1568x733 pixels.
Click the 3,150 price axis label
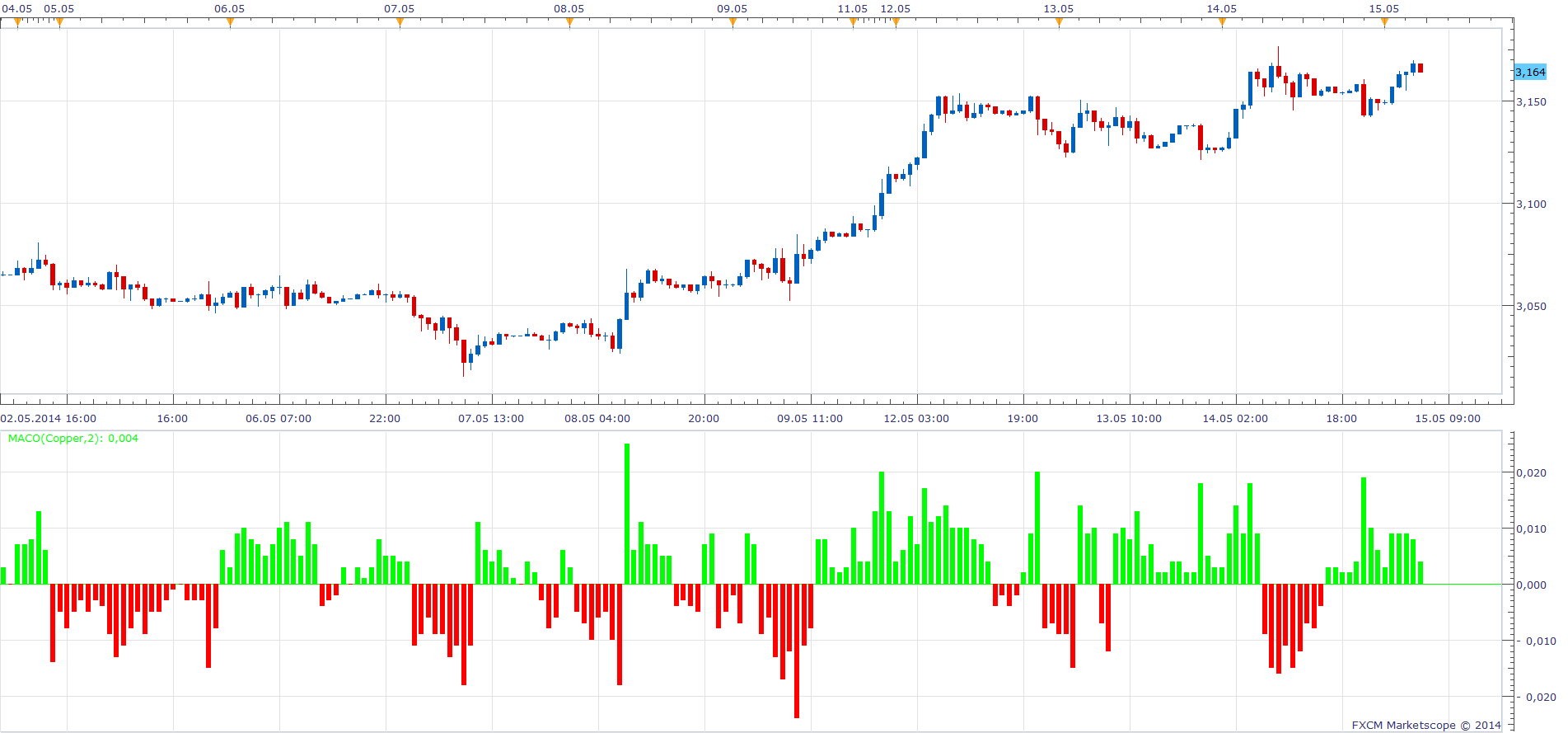coord(1532,101)
